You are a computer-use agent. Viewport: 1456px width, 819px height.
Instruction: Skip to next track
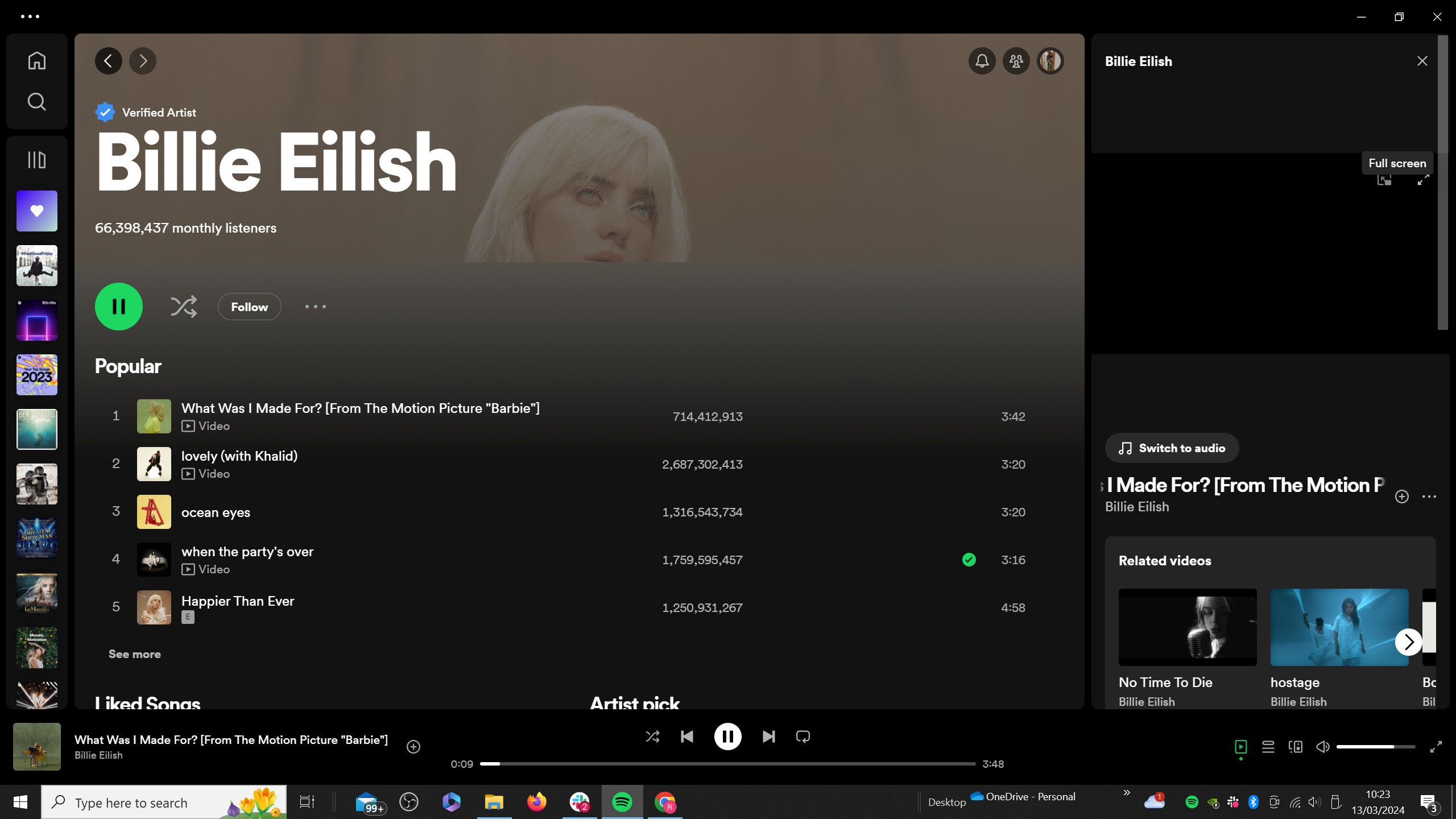pos(769,737)
